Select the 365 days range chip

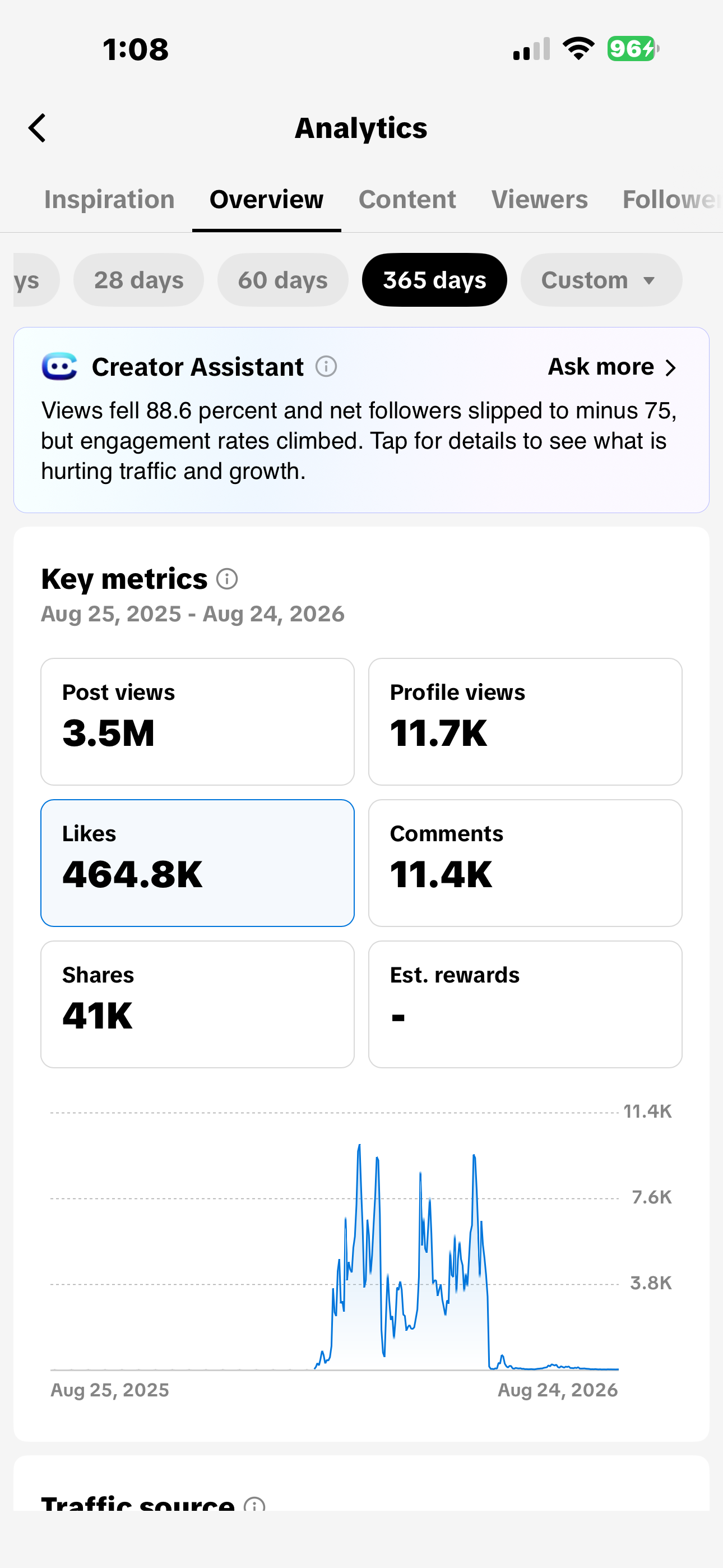click(x=434, y=280)
